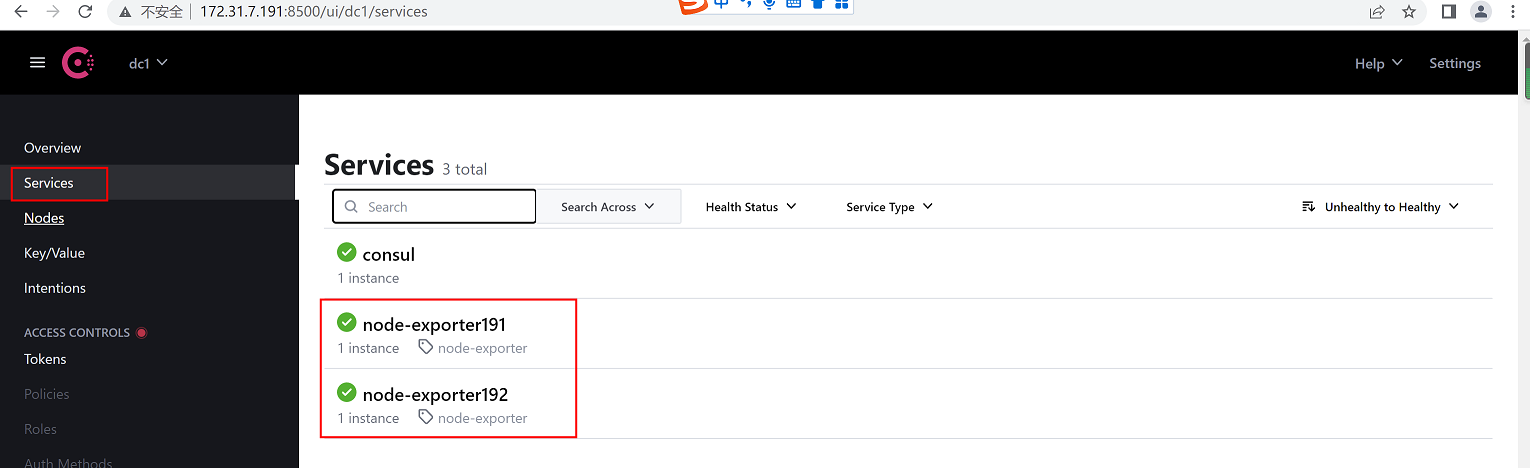Open browser three-dot menu
Viewport: 1530px width, 468px height.
point(1515,12)
